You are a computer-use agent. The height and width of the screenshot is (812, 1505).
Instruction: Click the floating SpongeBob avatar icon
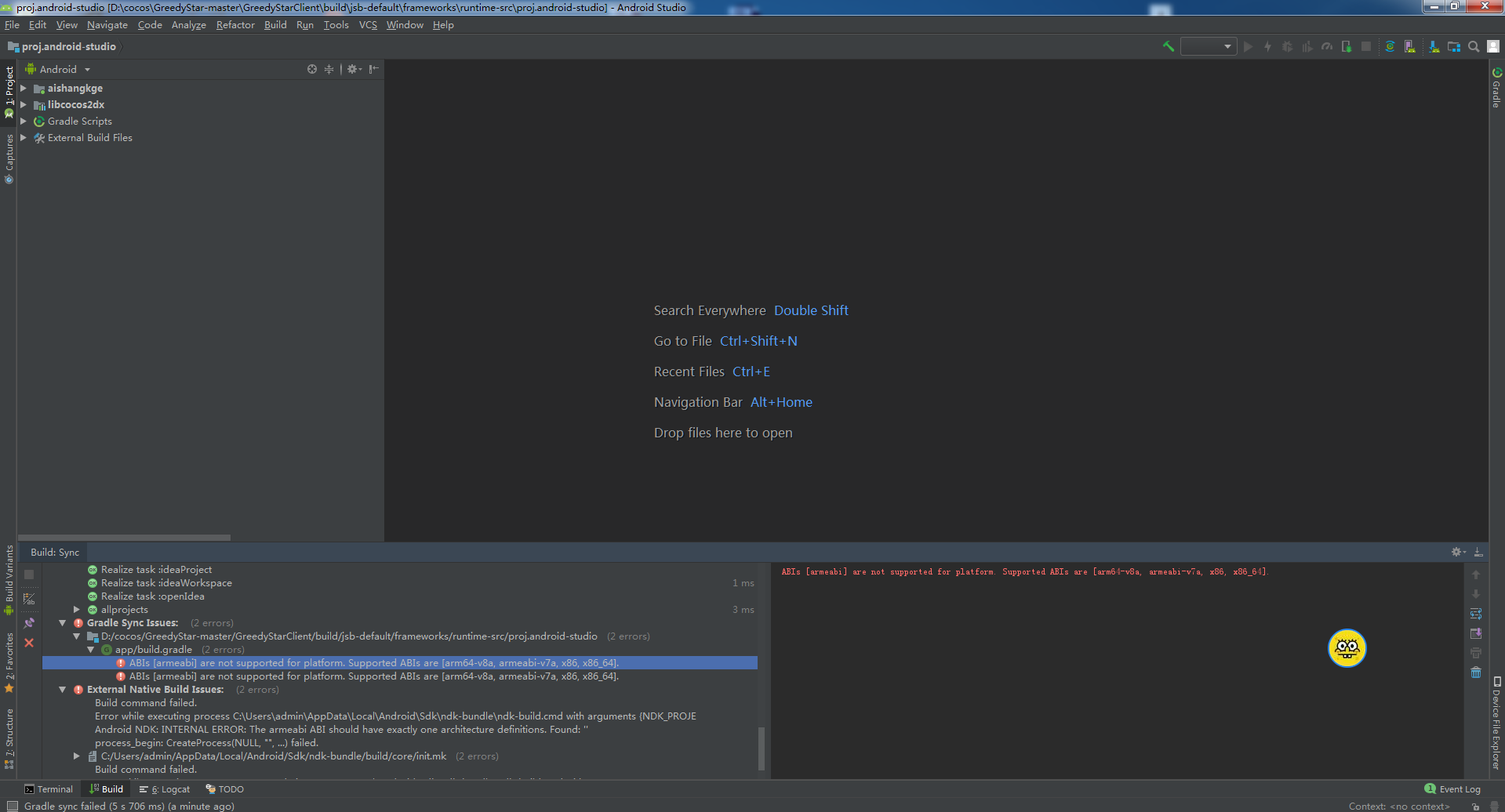(1347, 648)
